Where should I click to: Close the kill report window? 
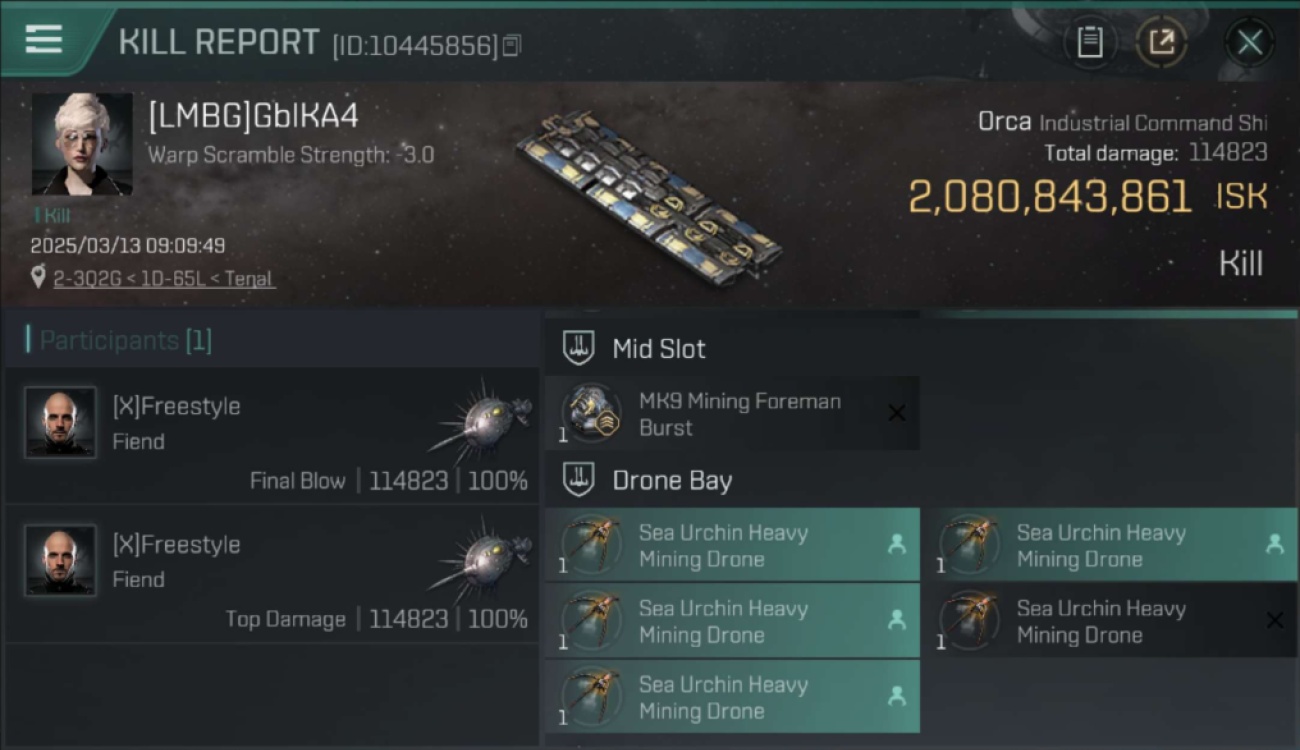(x=1249, y=42)
